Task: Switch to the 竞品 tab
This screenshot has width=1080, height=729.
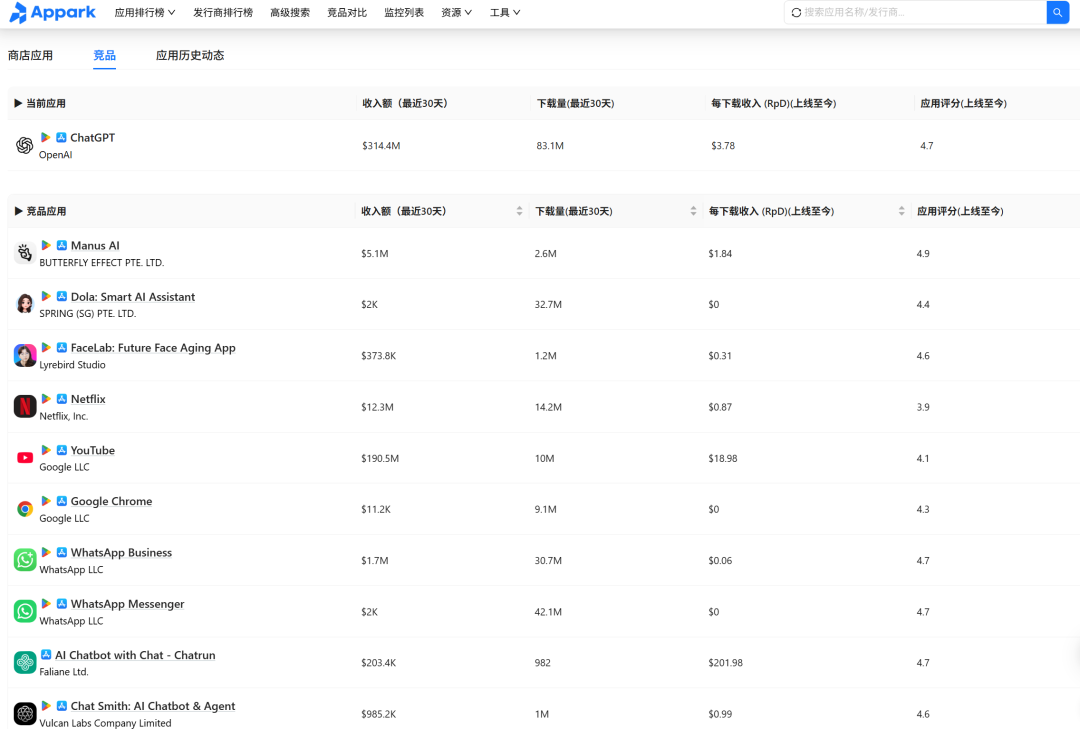Action: click(105, 55)
